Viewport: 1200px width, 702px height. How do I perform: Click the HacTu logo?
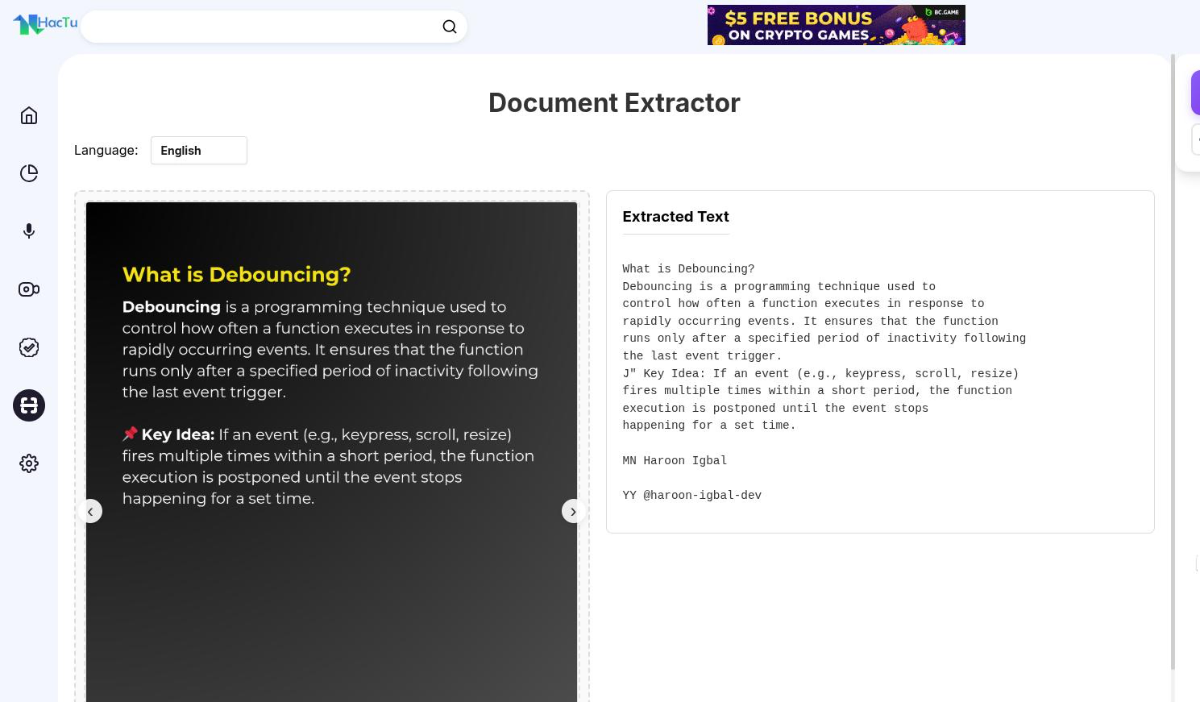point(45,24)
